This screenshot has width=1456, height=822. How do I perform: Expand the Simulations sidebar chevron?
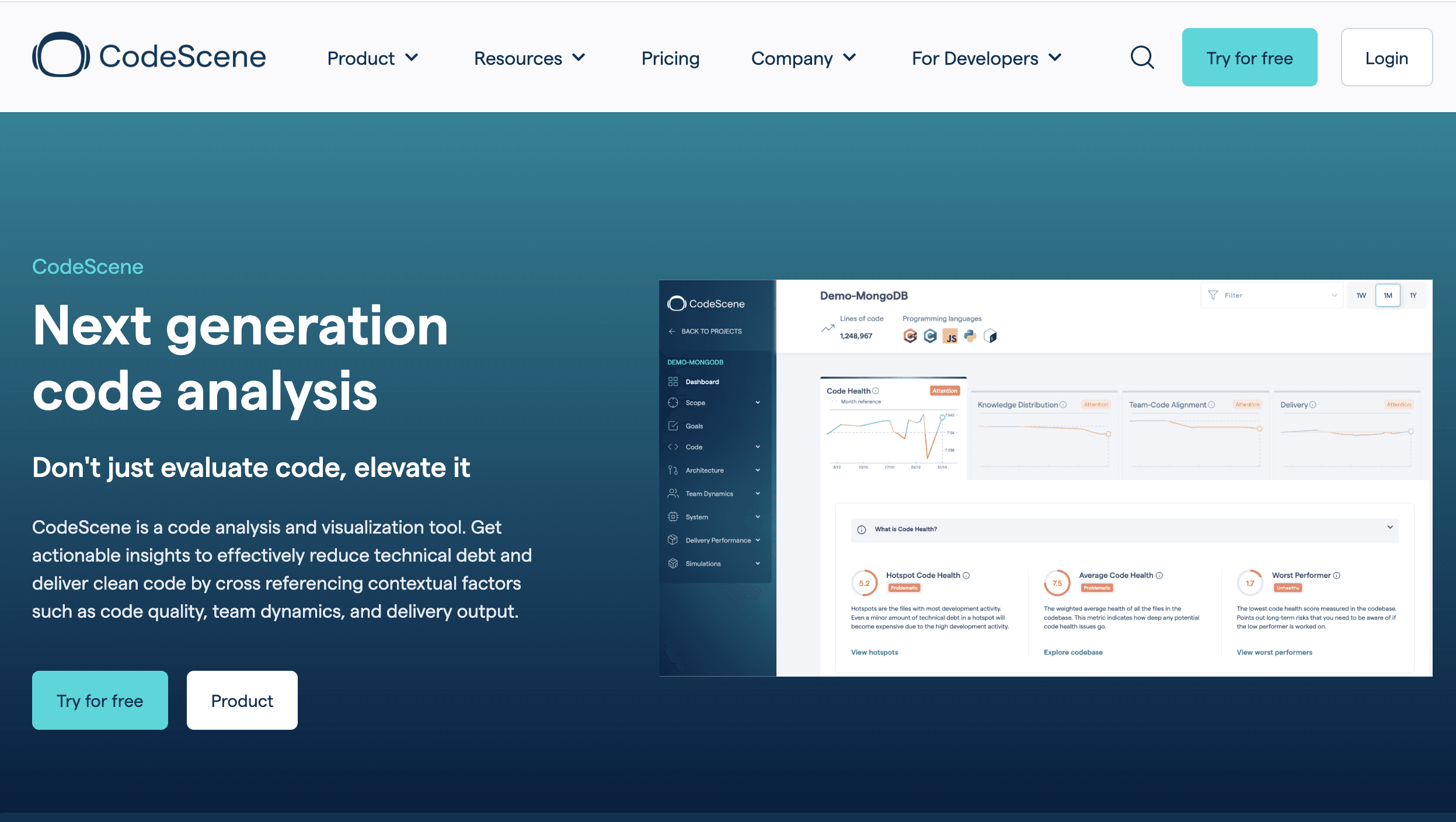[x=758, y=564]
